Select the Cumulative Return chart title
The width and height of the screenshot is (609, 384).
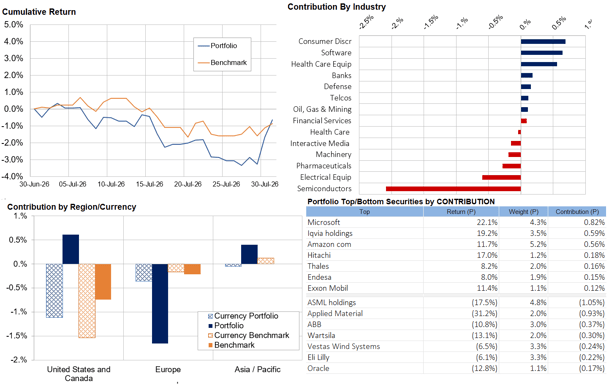(x=39, y=12)
